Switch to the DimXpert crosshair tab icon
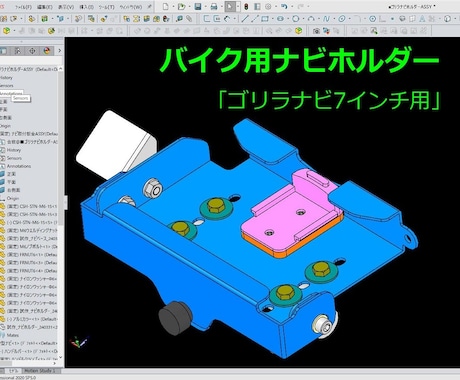 tap(32, 51)
